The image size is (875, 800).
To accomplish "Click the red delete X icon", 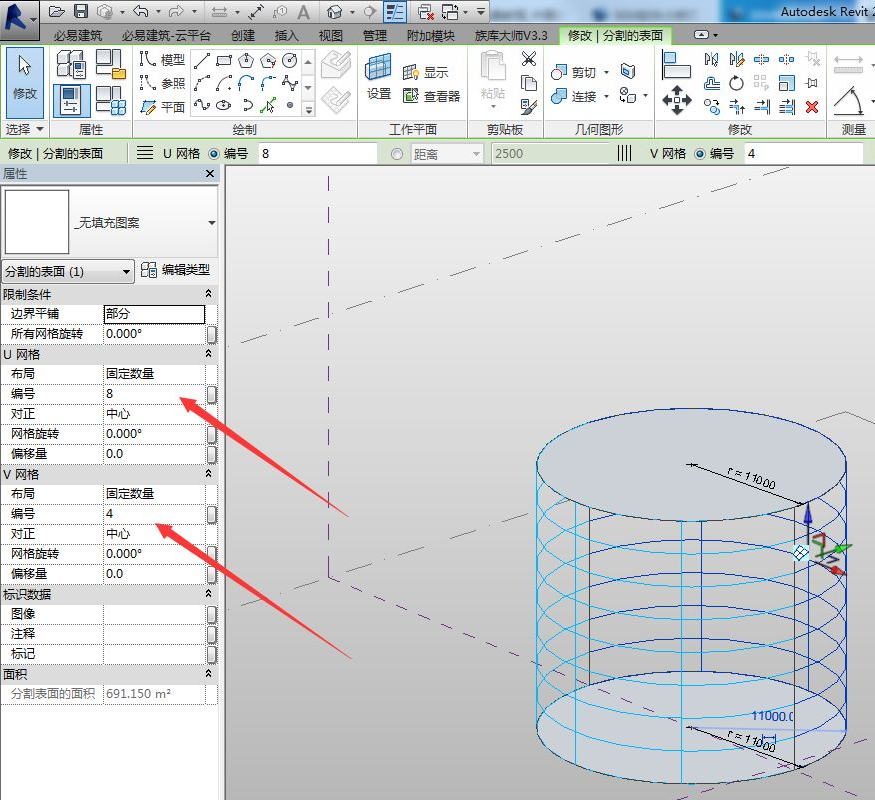I will [812, 107].
